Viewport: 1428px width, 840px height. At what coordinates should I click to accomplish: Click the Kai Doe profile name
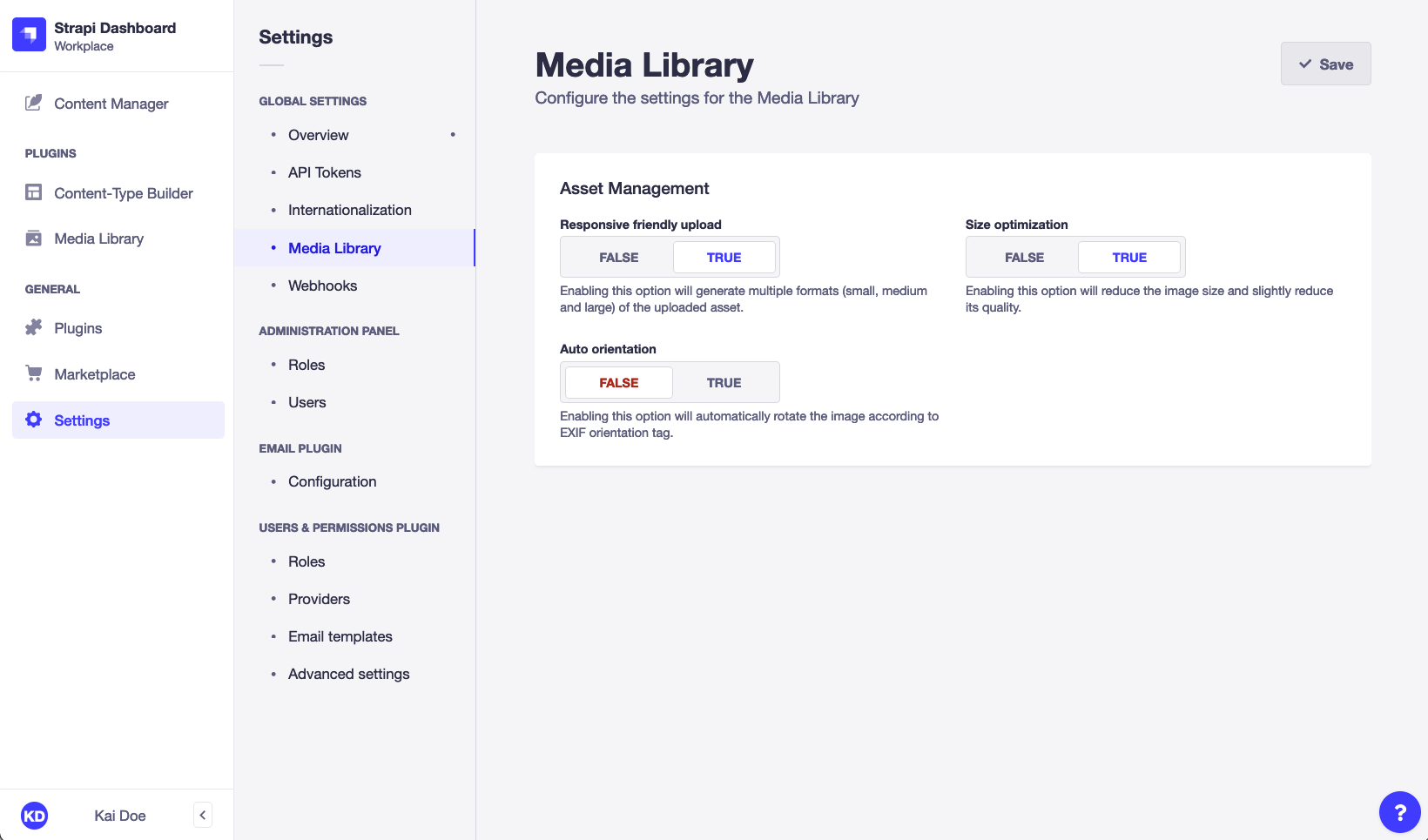coord(118,815)
